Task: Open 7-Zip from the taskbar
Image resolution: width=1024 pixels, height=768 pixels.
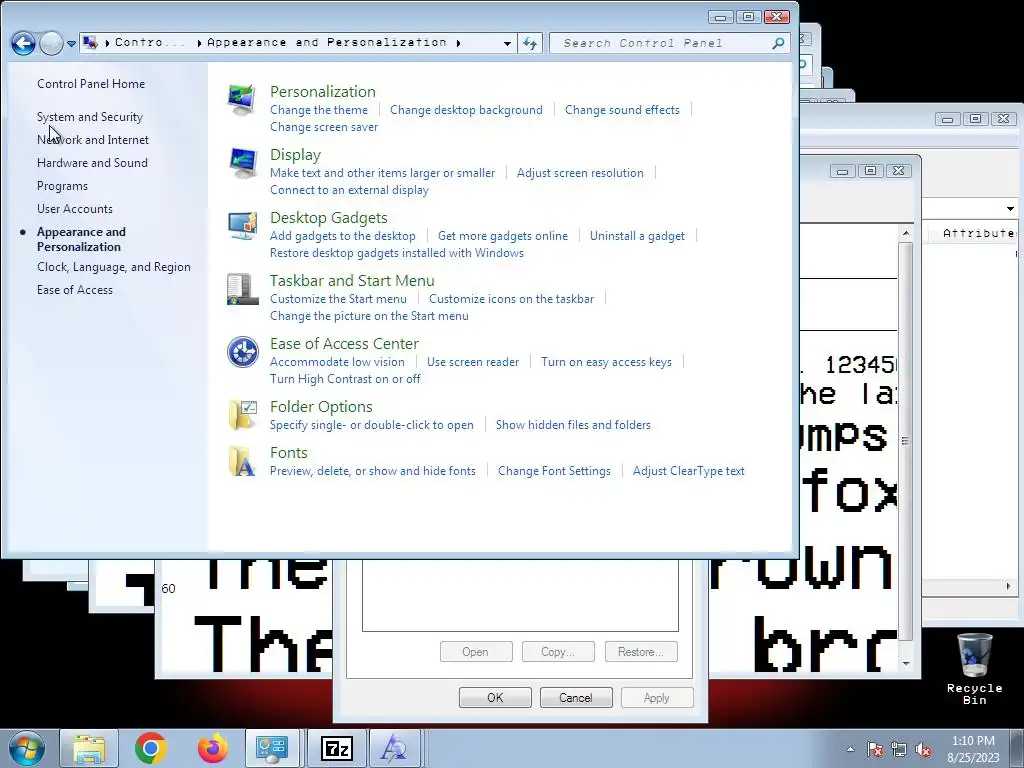Action: click(337, 748)
